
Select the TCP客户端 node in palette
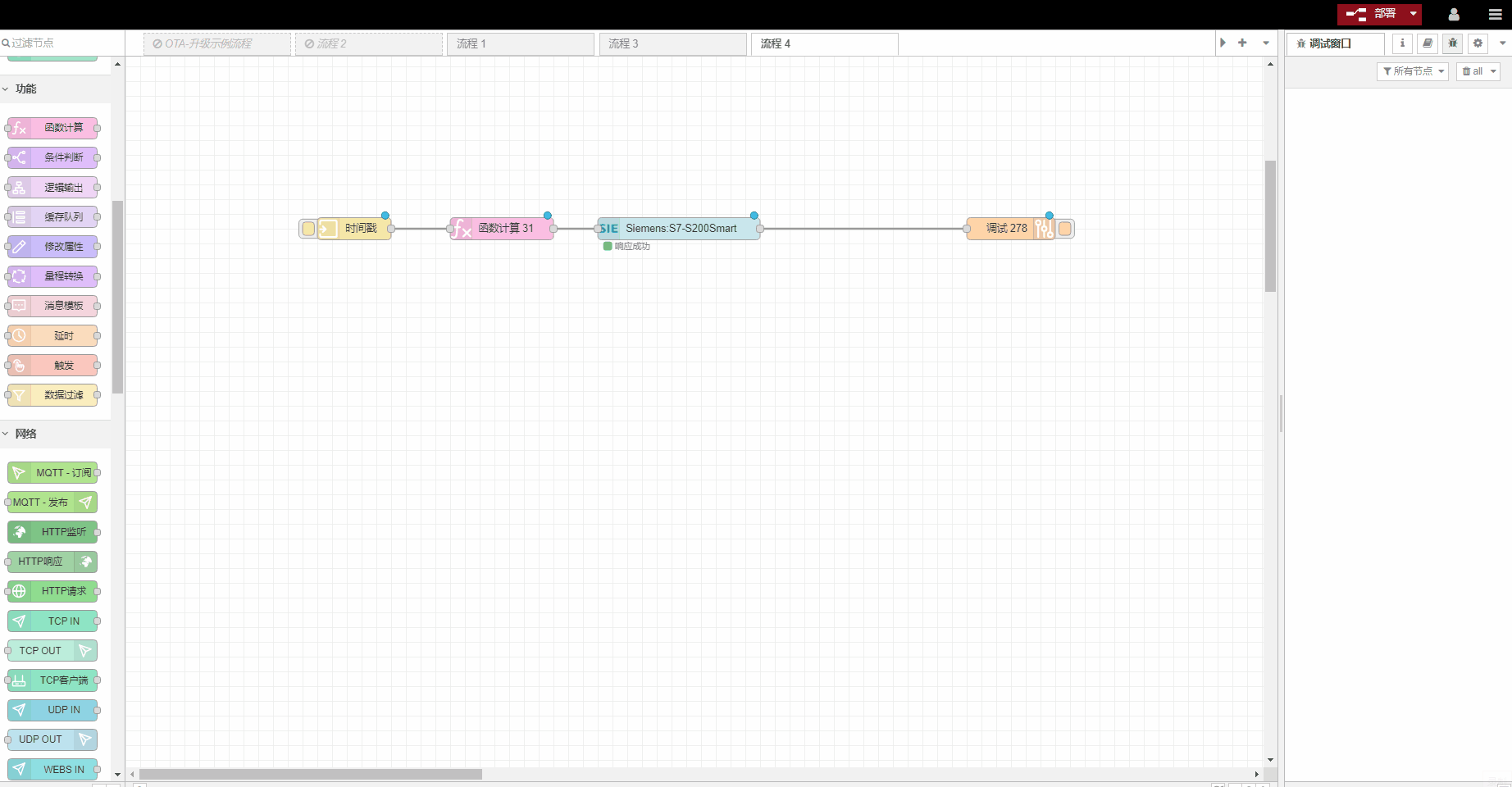tap(52, 680)
